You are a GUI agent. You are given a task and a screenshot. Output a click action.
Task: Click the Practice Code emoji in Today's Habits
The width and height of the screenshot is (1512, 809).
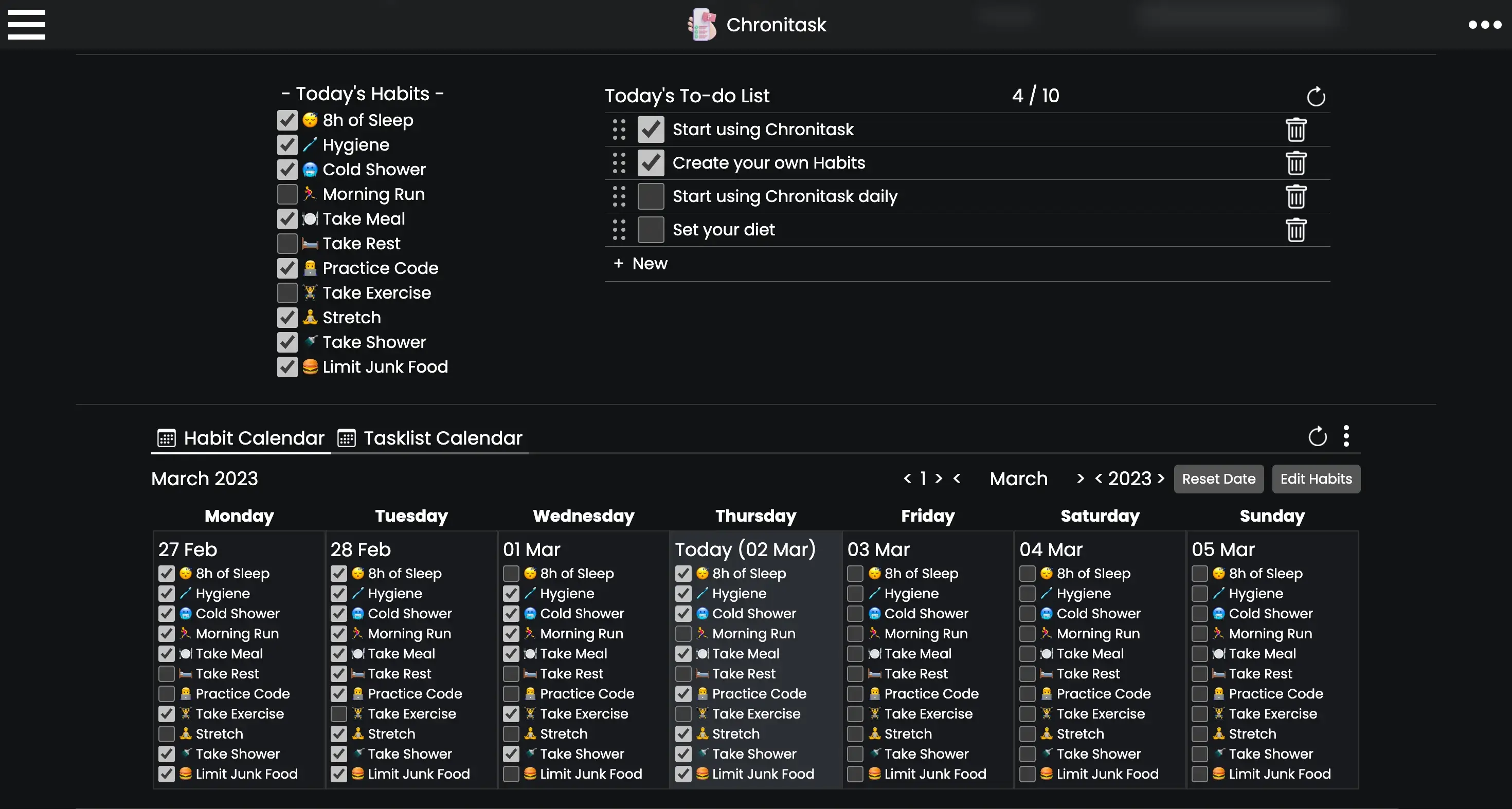point(310,268)
